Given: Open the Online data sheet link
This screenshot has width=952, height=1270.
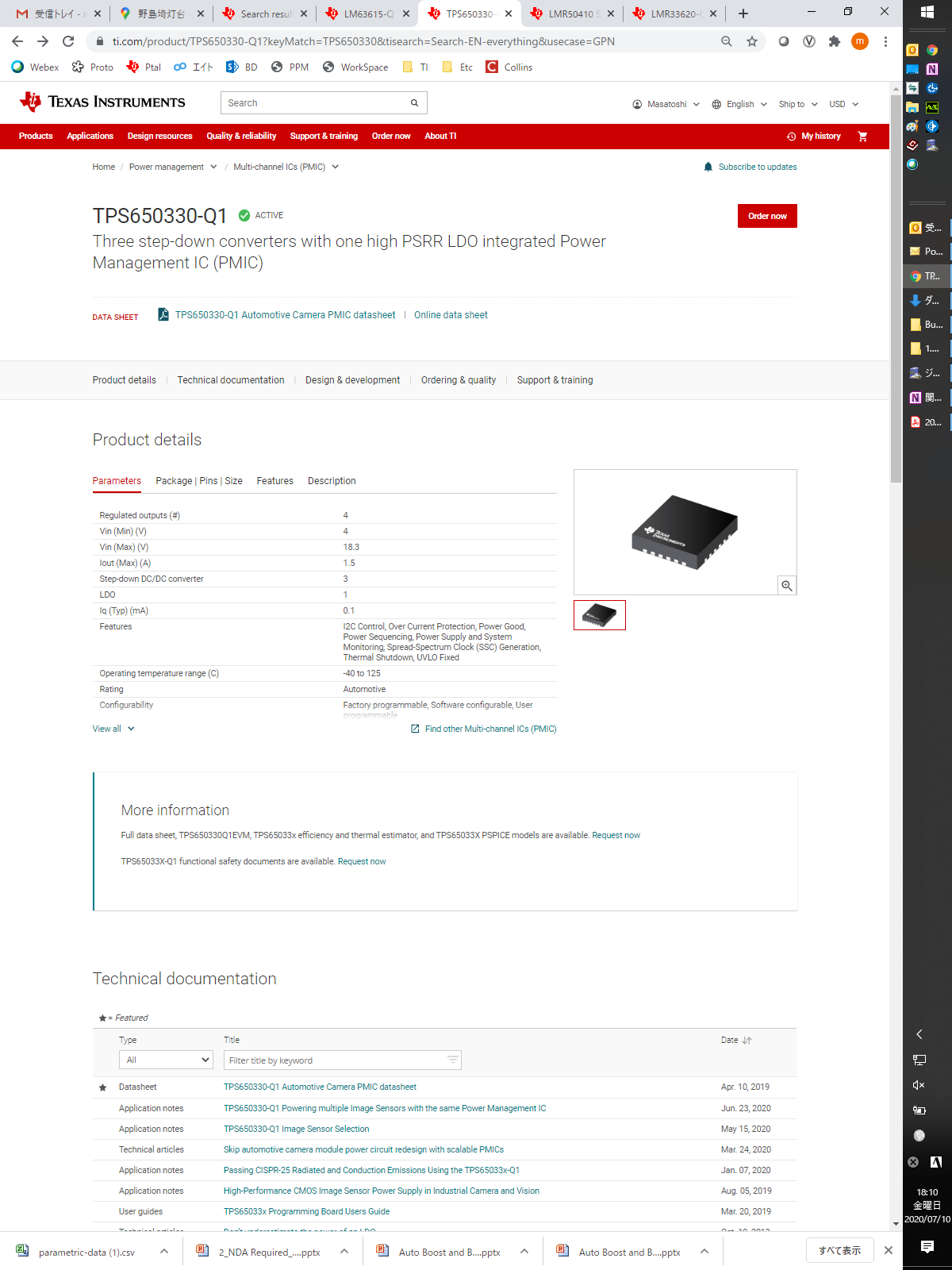Looking at the screenshot, I should tap(451, 315).
